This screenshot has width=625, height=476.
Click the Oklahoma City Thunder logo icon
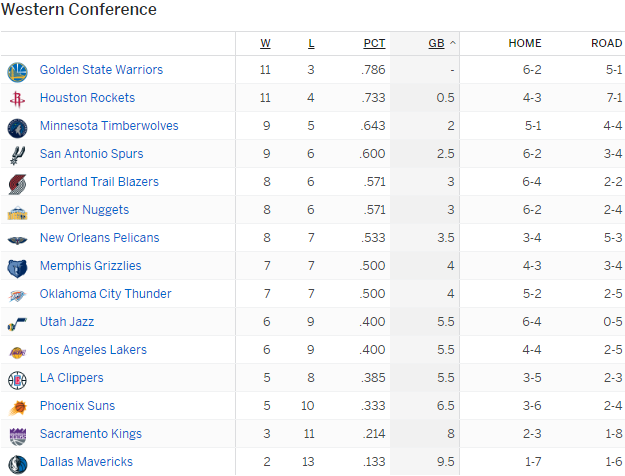tap(17, 295)
